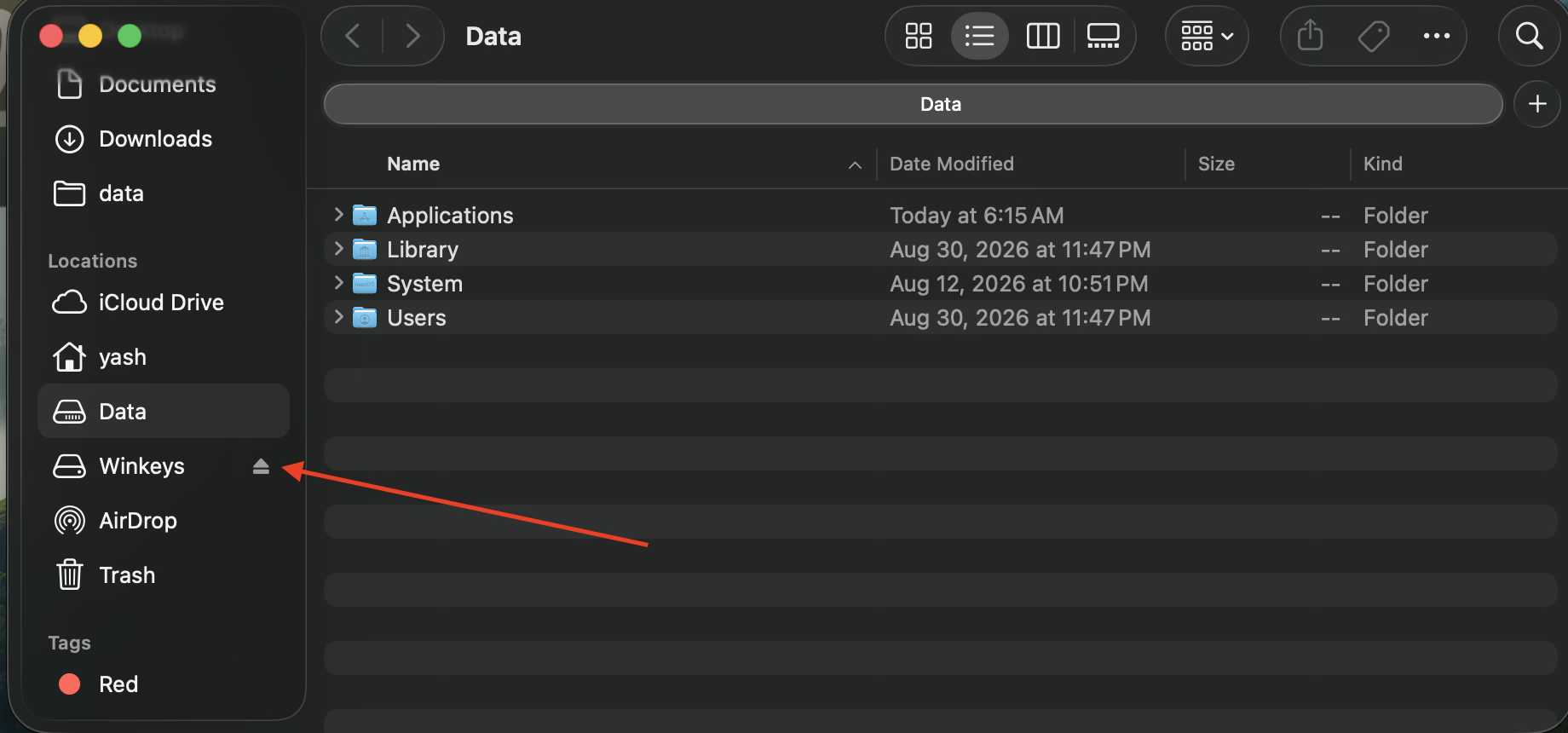Open AirDrop in the sidebar
This screenshot has width=1568, height=733.
(x=162, y=521)
